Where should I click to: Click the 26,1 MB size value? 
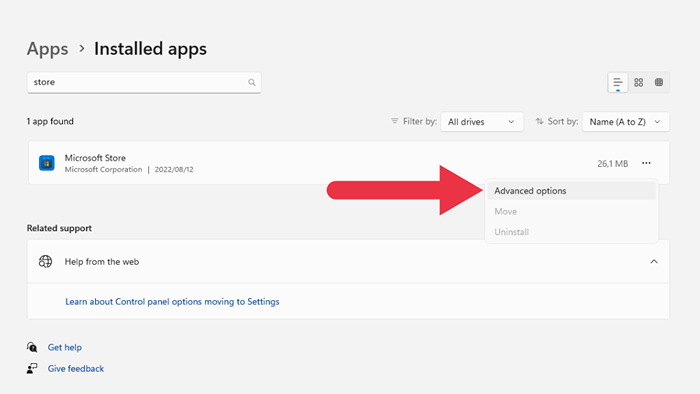(x=612, y=164)
